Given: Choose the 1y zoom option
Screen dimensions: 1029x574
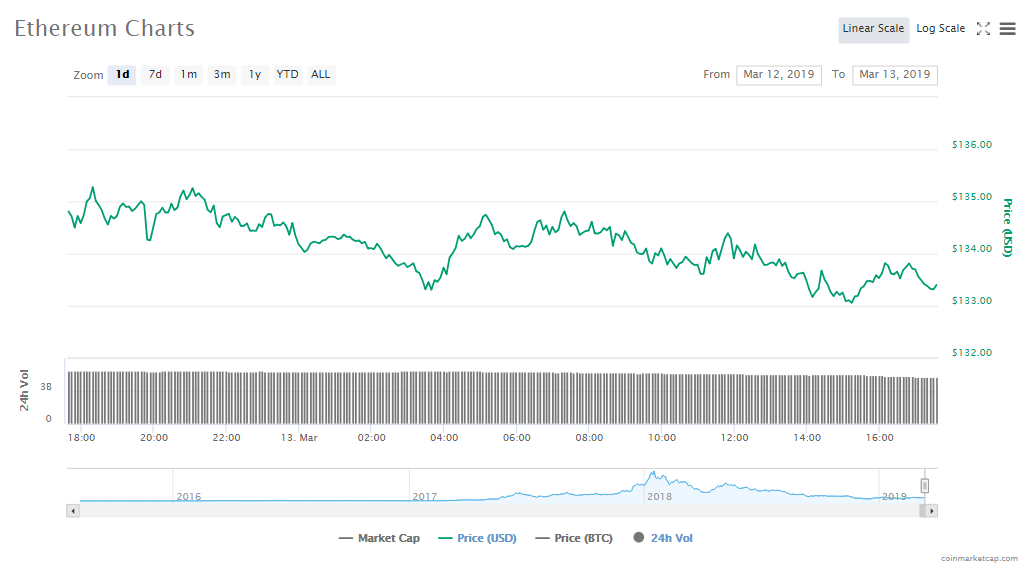Looking at the screenshot, I should click(255, 75).
